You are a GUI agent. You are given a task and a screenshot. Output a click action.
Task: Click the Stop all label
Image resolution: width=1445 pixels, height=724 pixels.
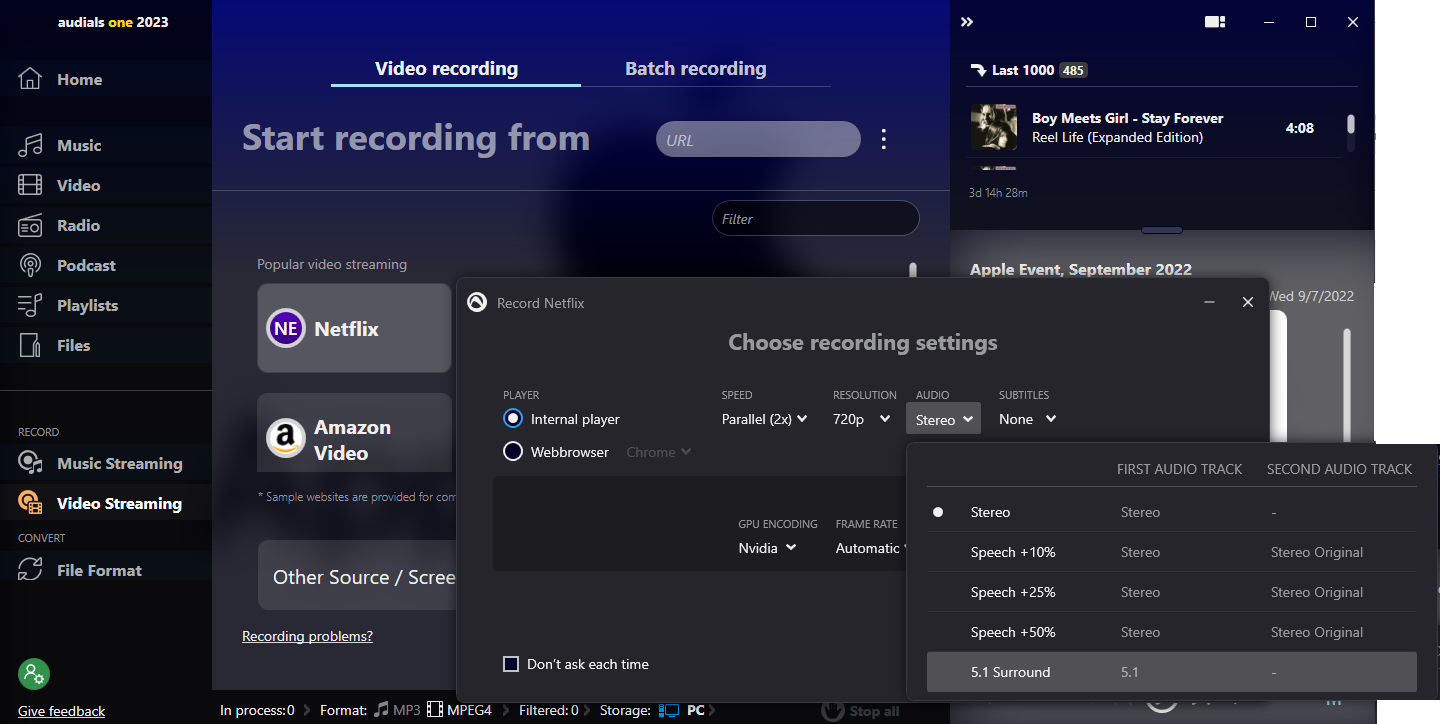874,711
